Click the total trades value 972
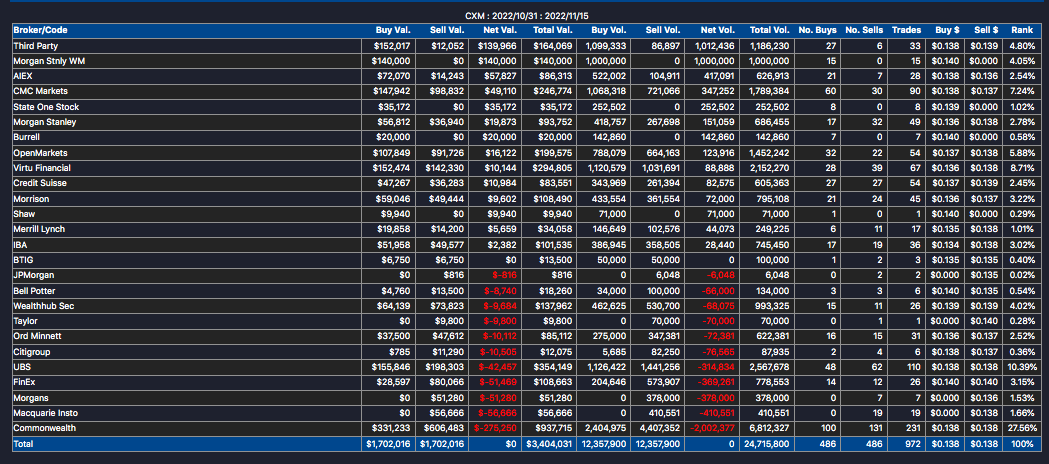1049x464 pixels. (x=914, y=443)
